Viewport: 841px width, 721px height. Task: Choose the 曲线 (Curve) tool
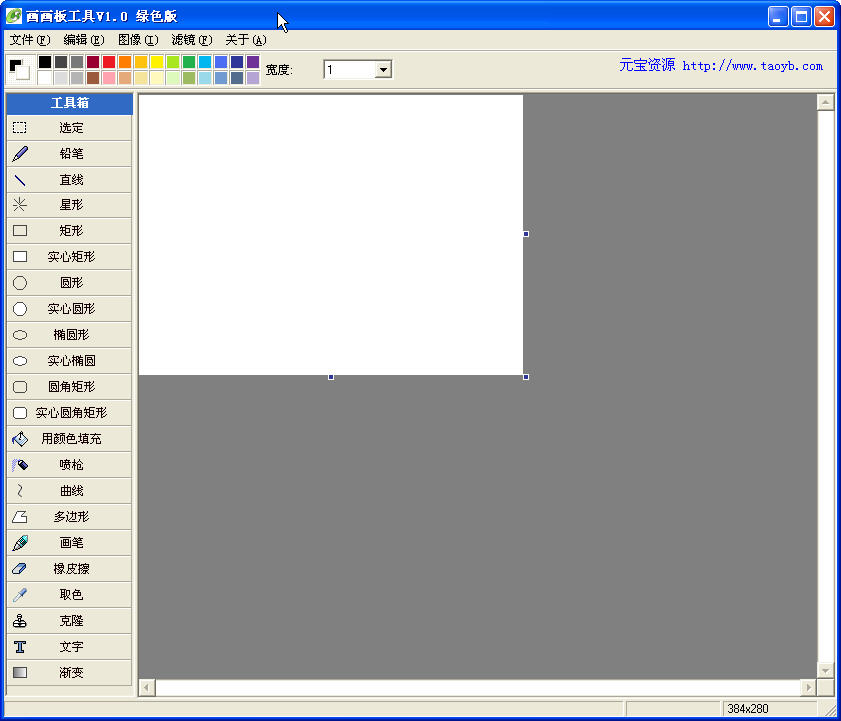click(x=68, y=490)
